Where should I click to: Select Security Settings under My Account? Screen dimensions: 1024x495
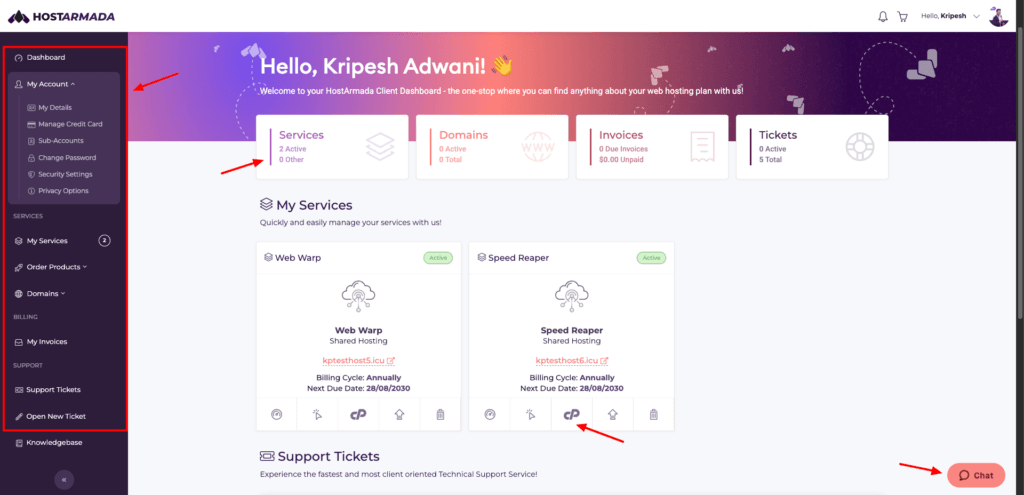(x=65, y=174)
